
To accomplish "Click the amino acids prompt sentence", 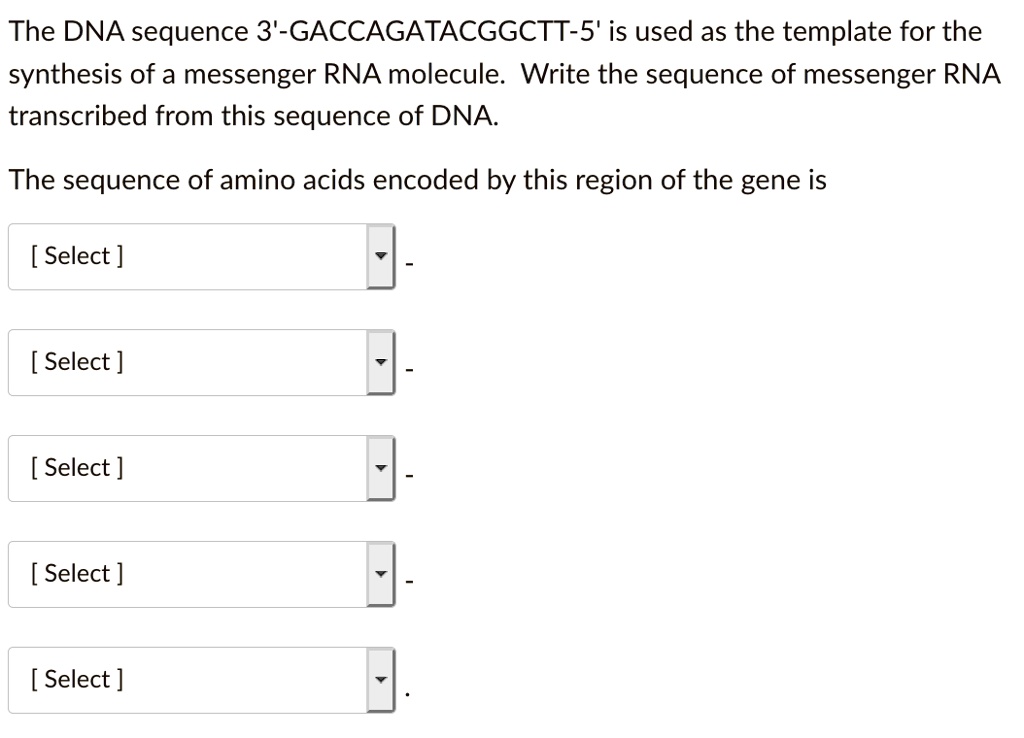I will coord(416,180).
